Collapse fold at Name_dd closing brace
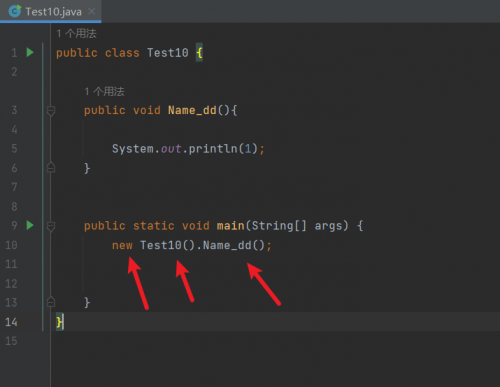Image resolution: width=500 pixels, height=387 pixels. pyautogui.click(x=51, y=167)
